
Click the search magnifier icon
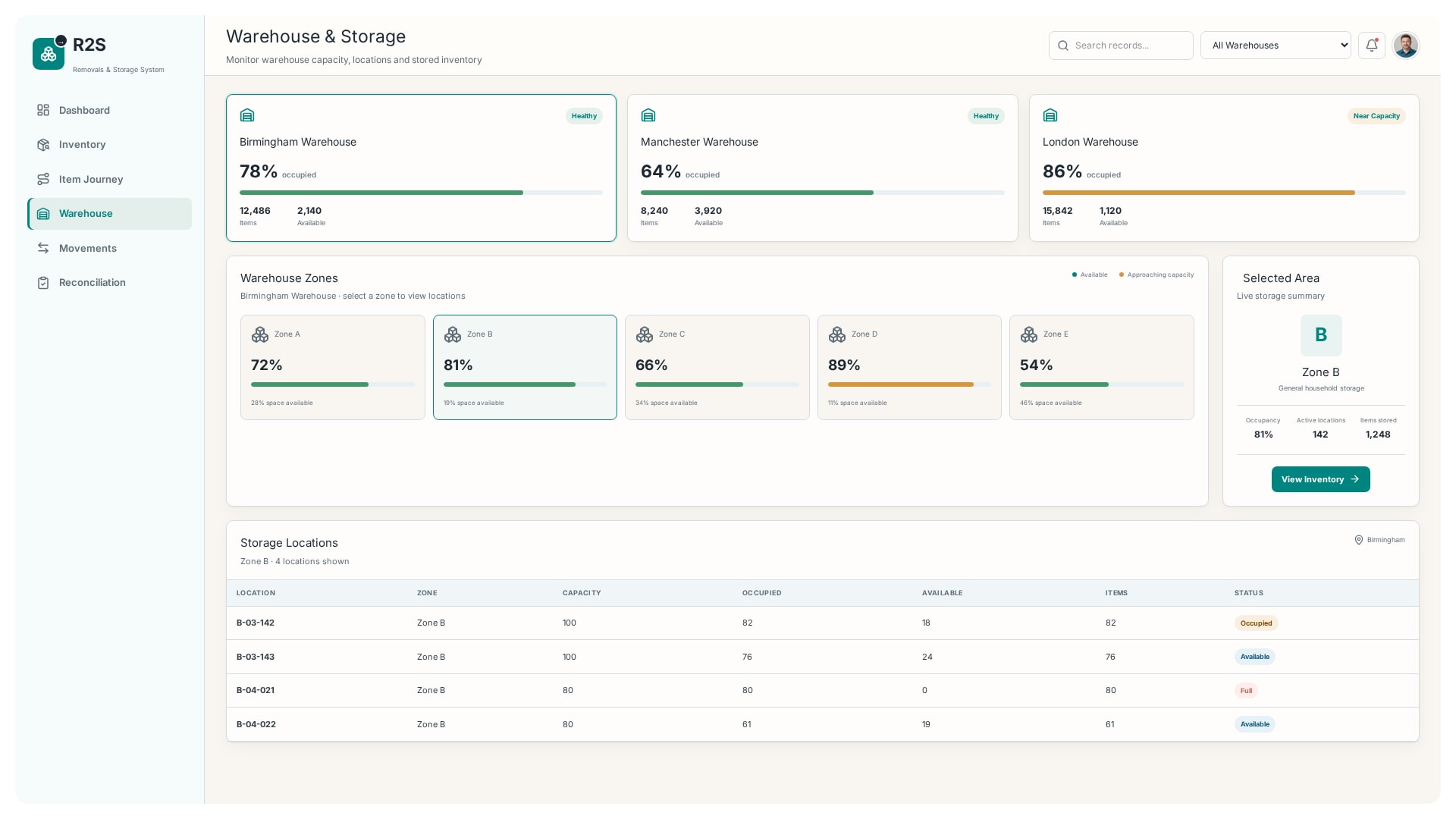pos(1063,45)
